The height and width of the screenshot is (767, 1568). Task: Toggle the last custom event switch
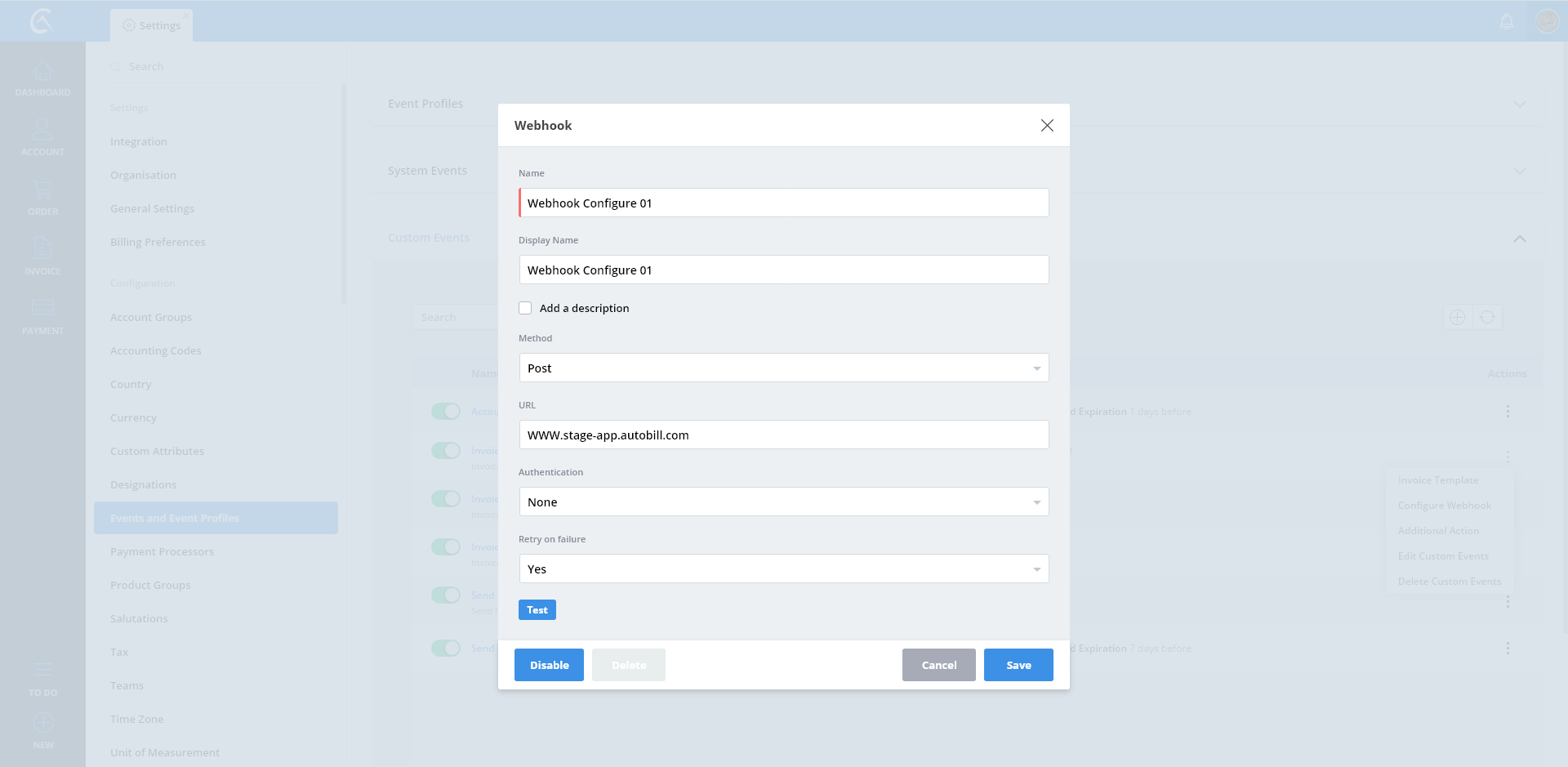pyautogui.click(x=446, y=649)
